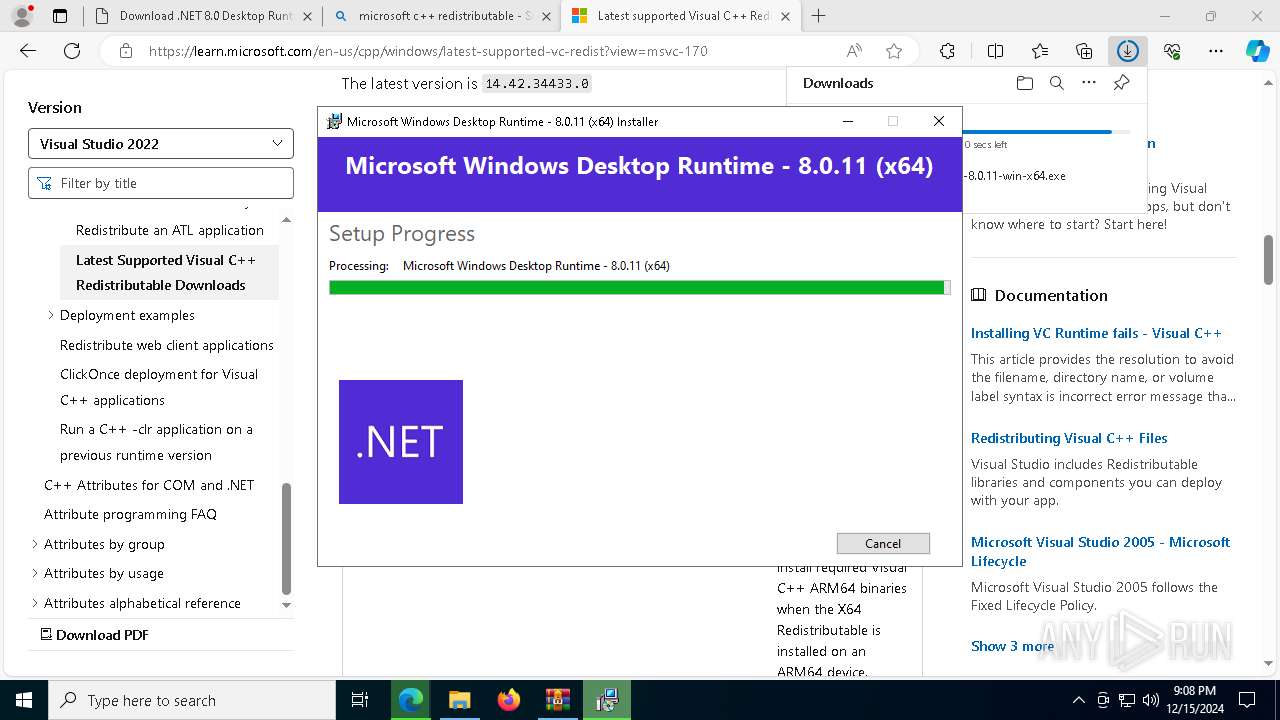The height and width of the screenshot is (720, 1280).
Task: Click the setup progress bar in installer
Action: [x=639, y=288]
